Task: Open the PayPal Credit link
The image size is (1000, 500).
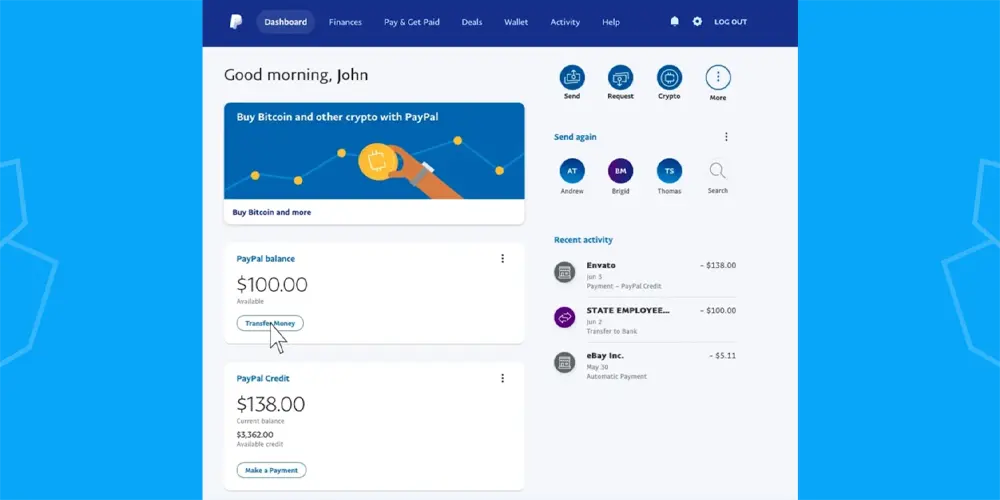Action: [263, 379]
